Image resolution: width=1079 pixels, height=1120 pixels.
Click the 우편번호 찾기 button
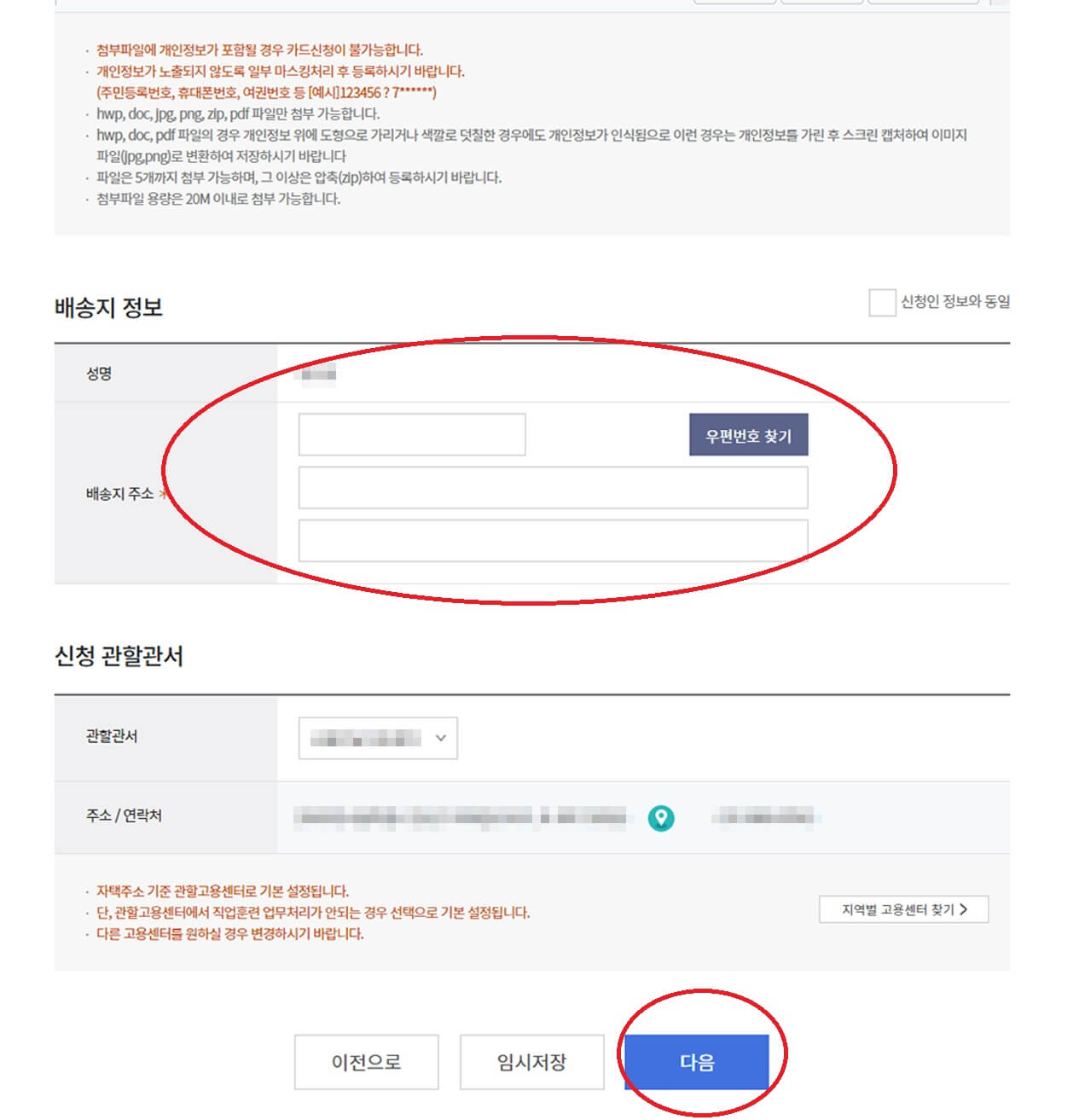pyautogui.click(x=748, y=435)
